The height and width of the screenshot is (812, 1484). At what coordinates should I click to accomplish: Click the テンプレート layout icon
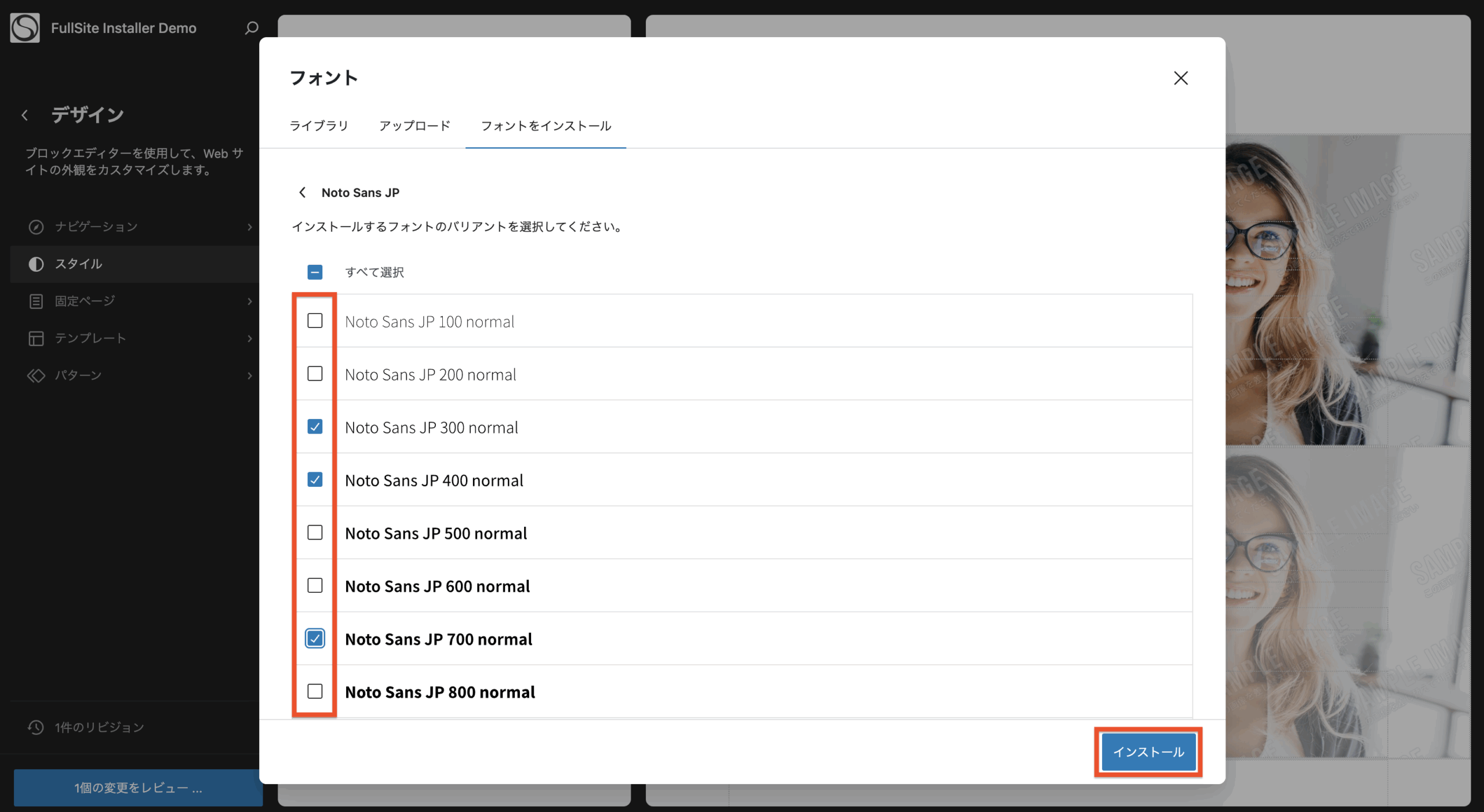pyautogui.click(x=36, y=338)
